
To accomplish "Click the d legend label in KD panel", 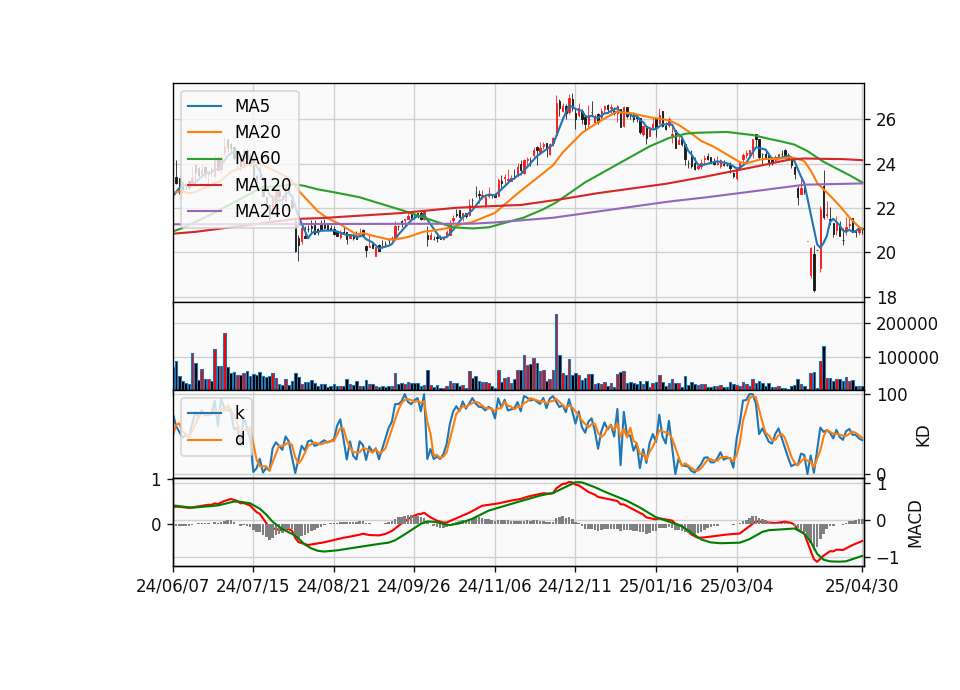I will pyautogui.click(x=239, y=439).
